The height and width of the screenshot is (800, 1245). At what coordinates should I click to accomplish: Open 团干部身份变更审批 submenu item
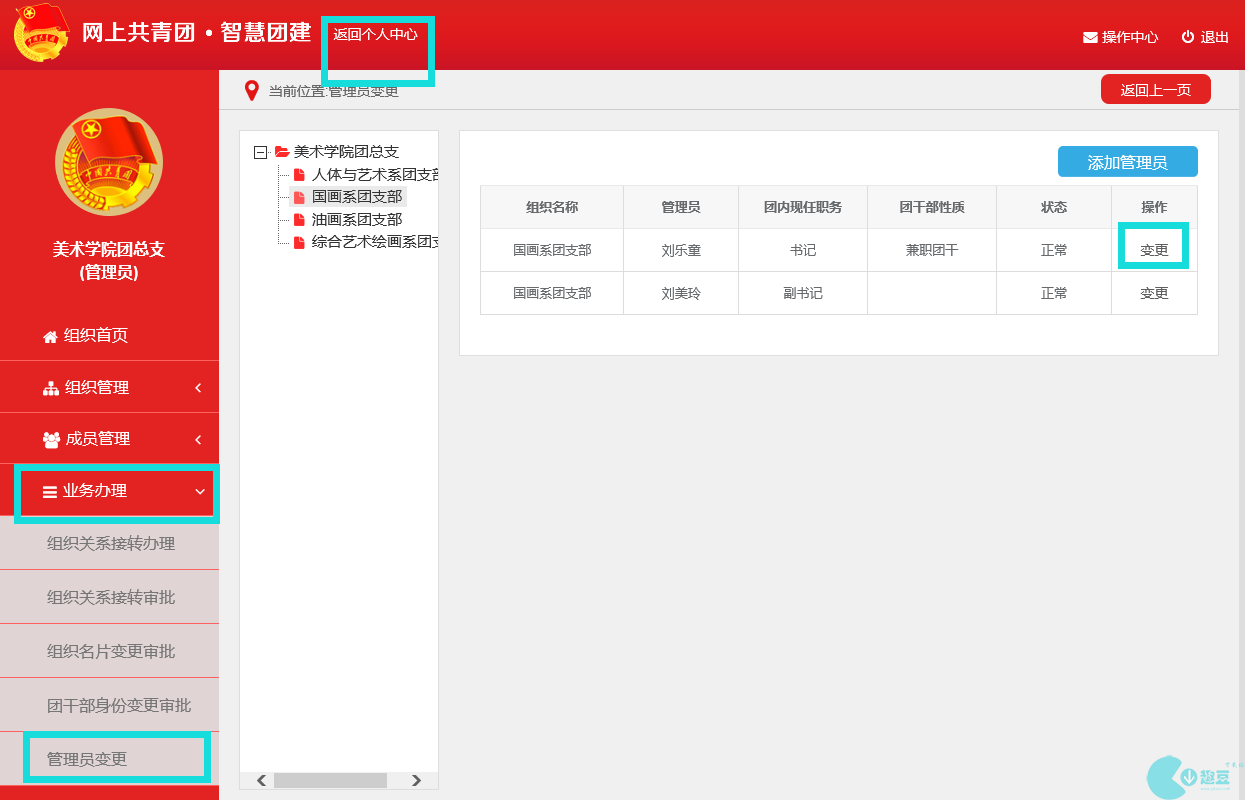tap(119, 705)
